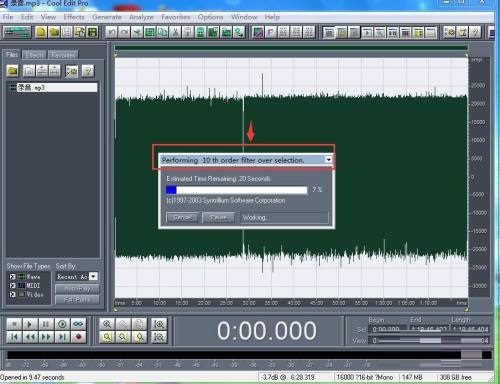Cancel the filter operation in progress dialog
500x384 pixels.
[x=182, y=218]
